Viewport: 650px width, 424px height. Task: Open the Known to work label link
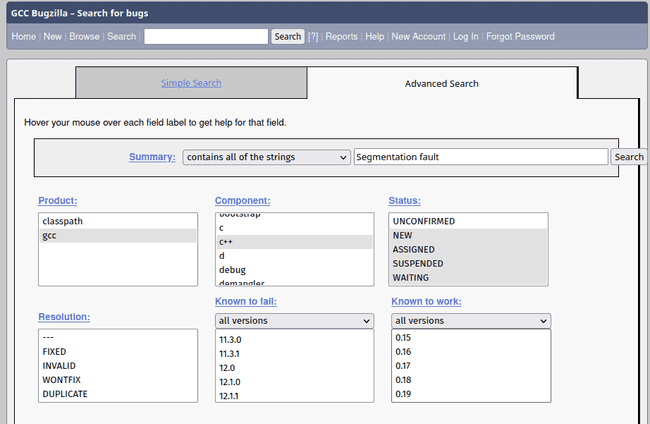pyautogui.click(x=426, y=301)
